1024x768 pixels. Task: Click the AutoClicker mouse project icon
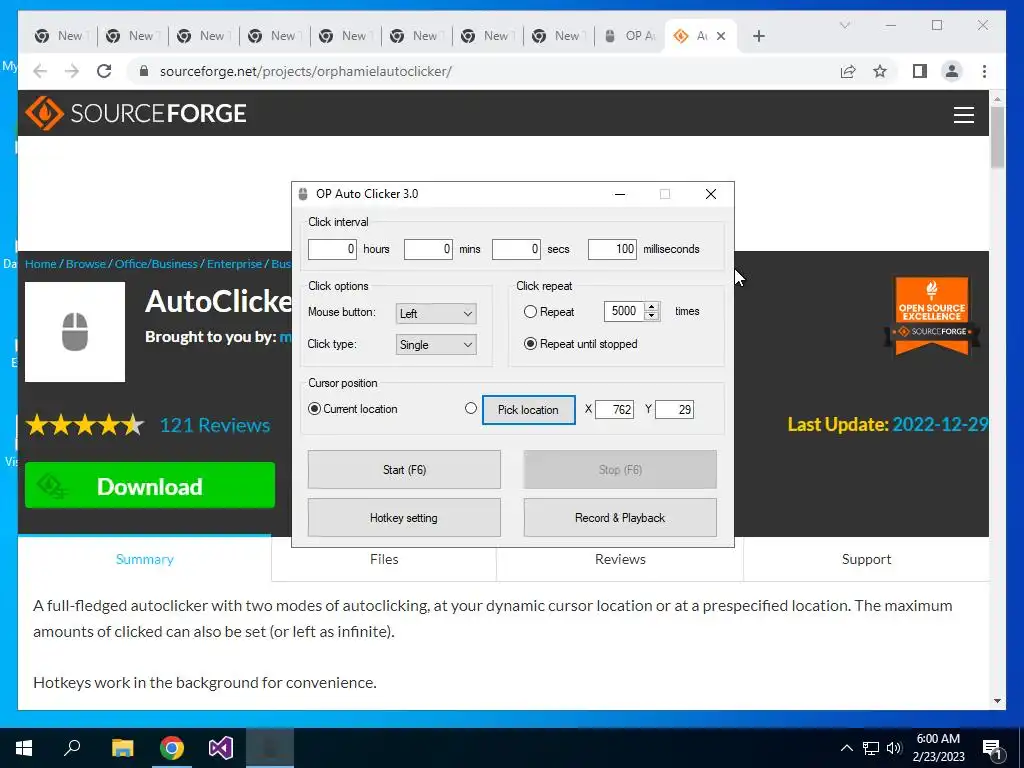[74, 332]
